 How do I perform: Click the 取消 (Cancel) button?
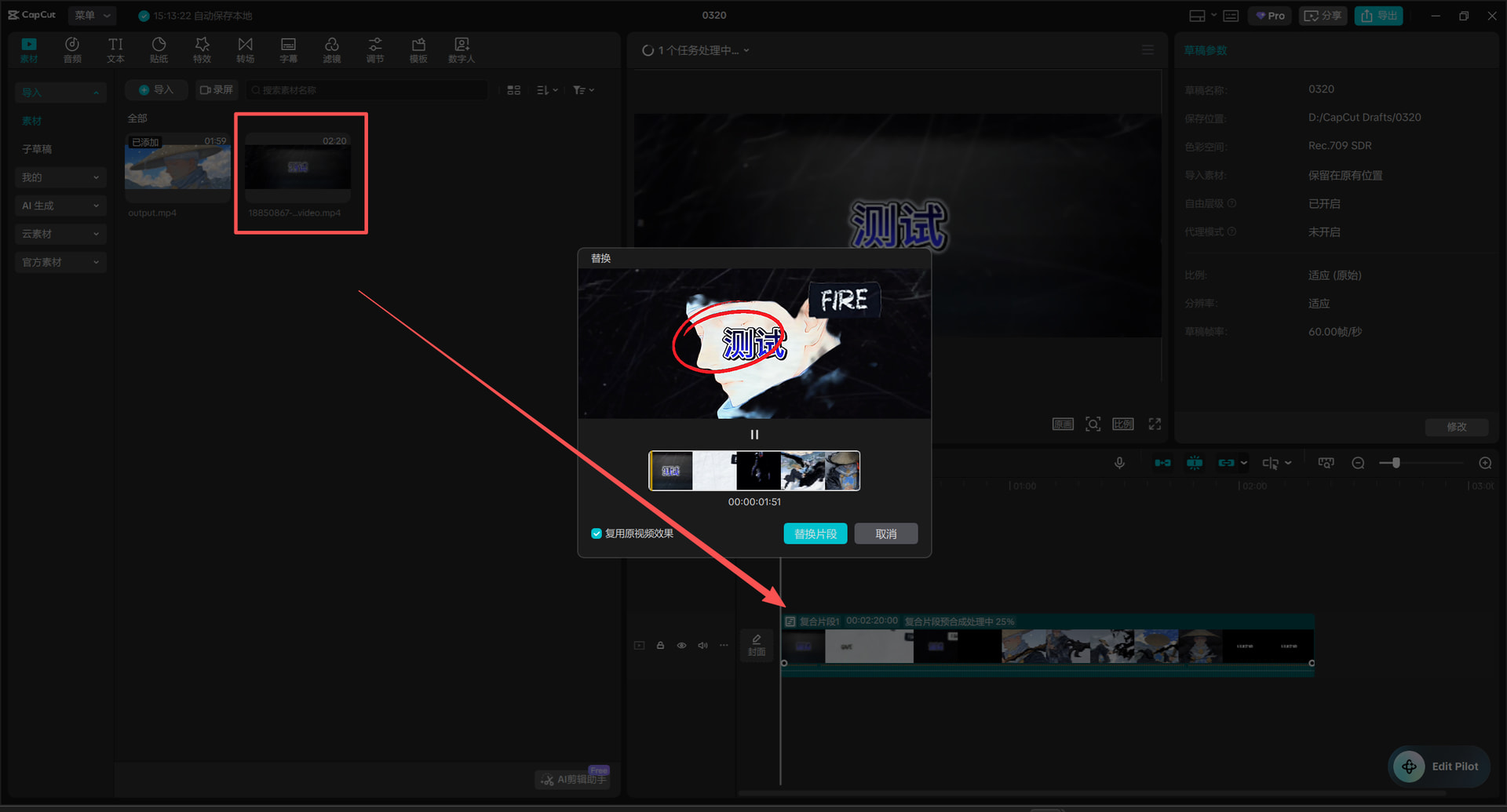886,533
